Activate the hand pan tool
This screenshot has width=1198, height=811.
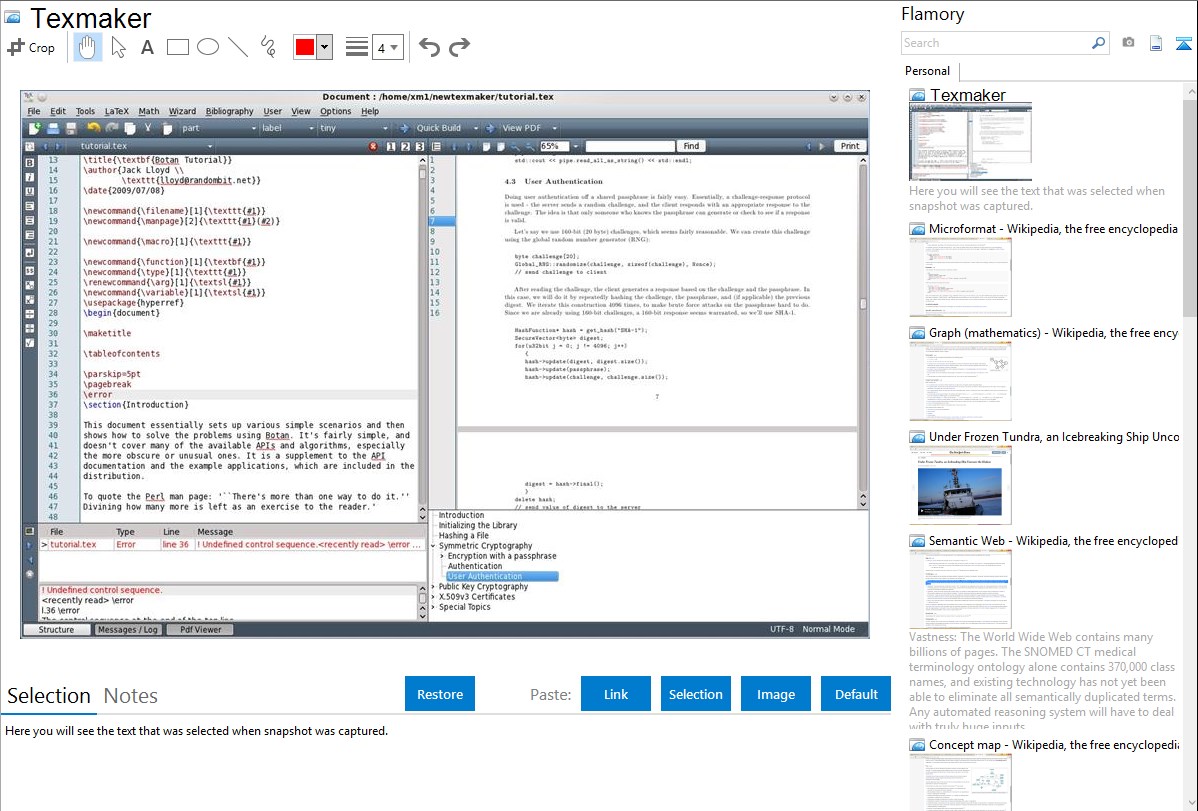tap(87, 47)
